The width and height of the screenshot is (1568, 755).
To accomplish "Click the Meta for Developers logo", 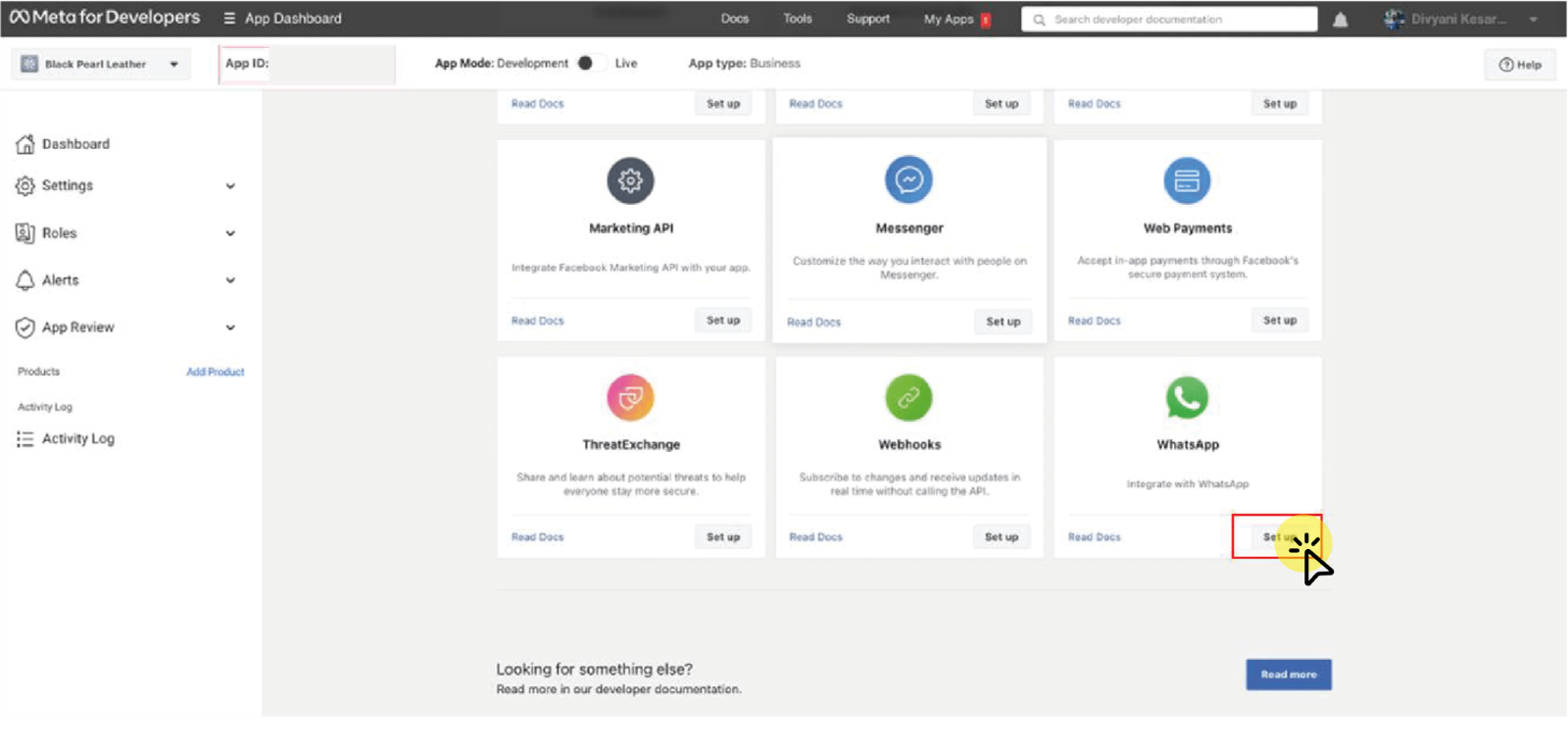I will (x=104, y=18).
